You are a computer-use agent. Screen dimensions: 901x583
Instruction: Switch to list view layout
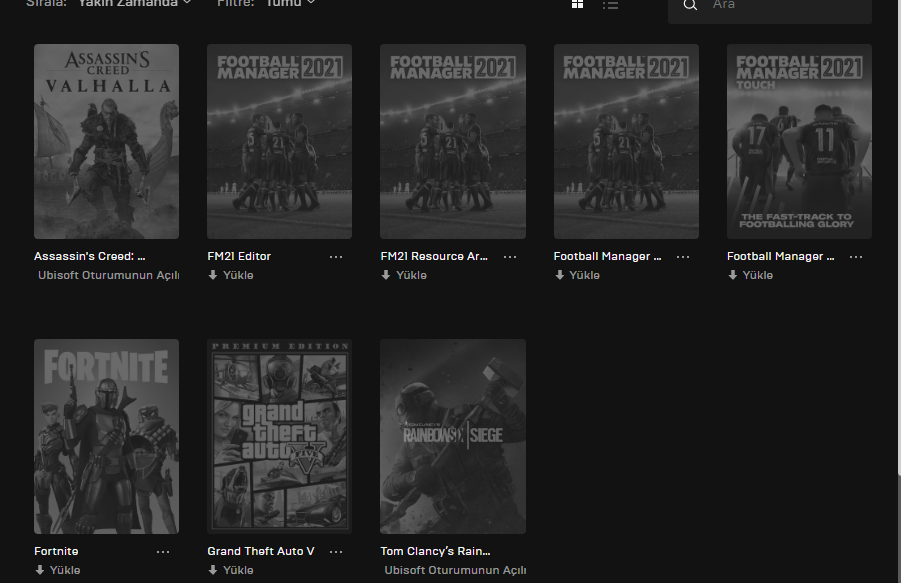click(610, 5)
